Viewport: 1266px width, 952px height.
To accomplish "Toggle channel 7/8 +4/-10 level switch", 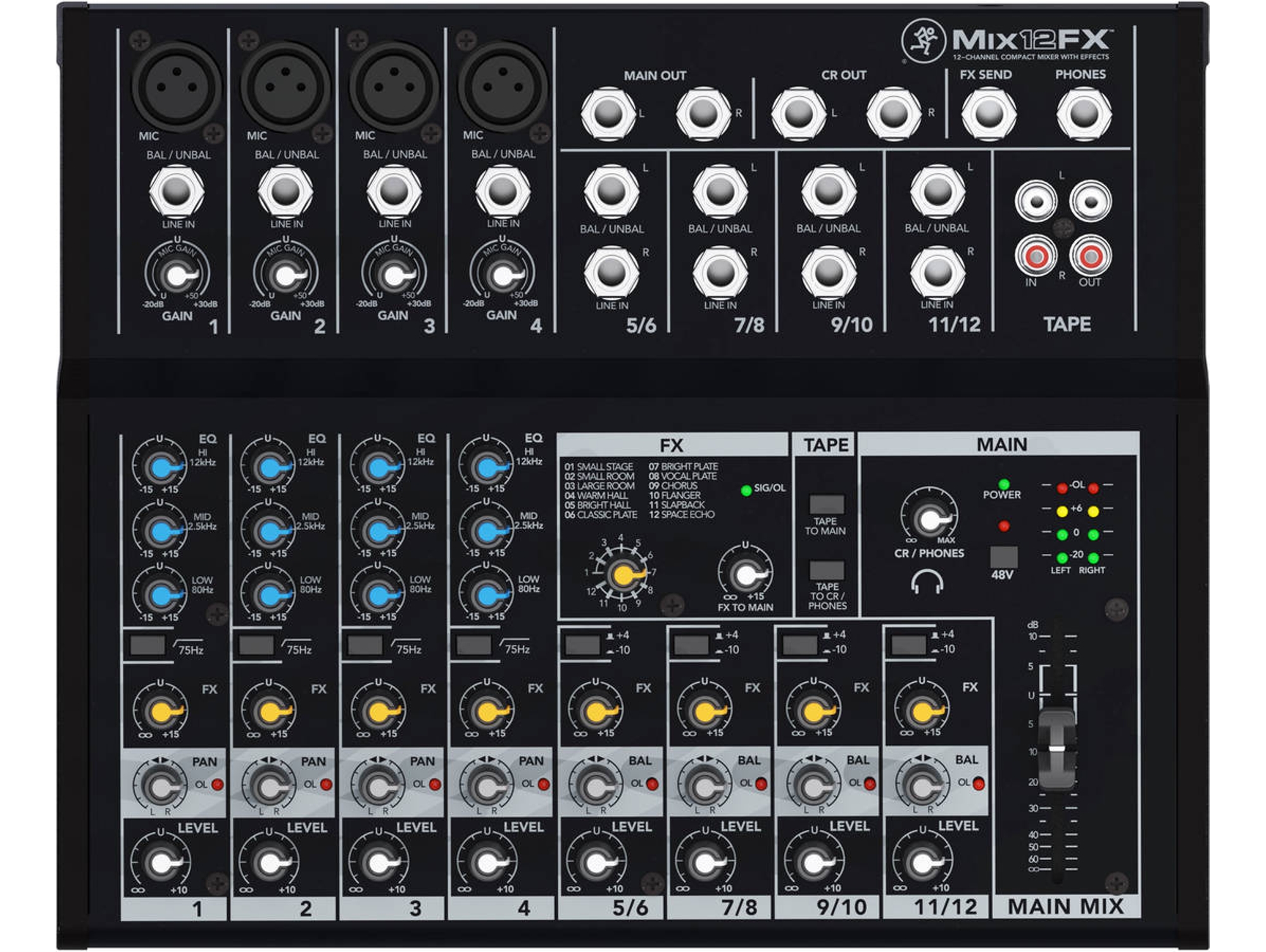I will tap(691, 645).
